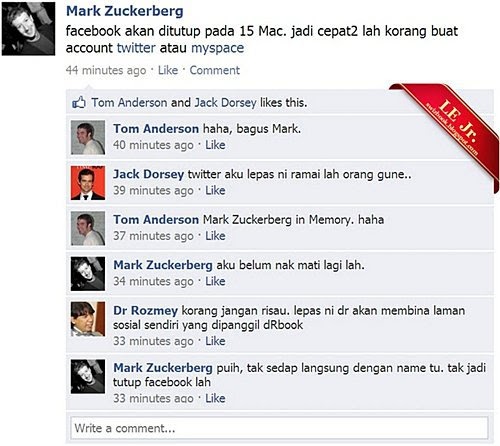
Task: Open Jack Dorsey in the likes line
Action: [225, 103]
